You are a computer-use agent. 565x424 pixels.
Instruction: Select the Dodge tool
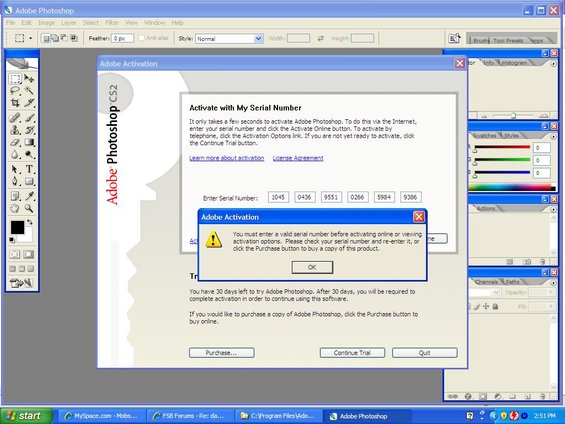29,154
